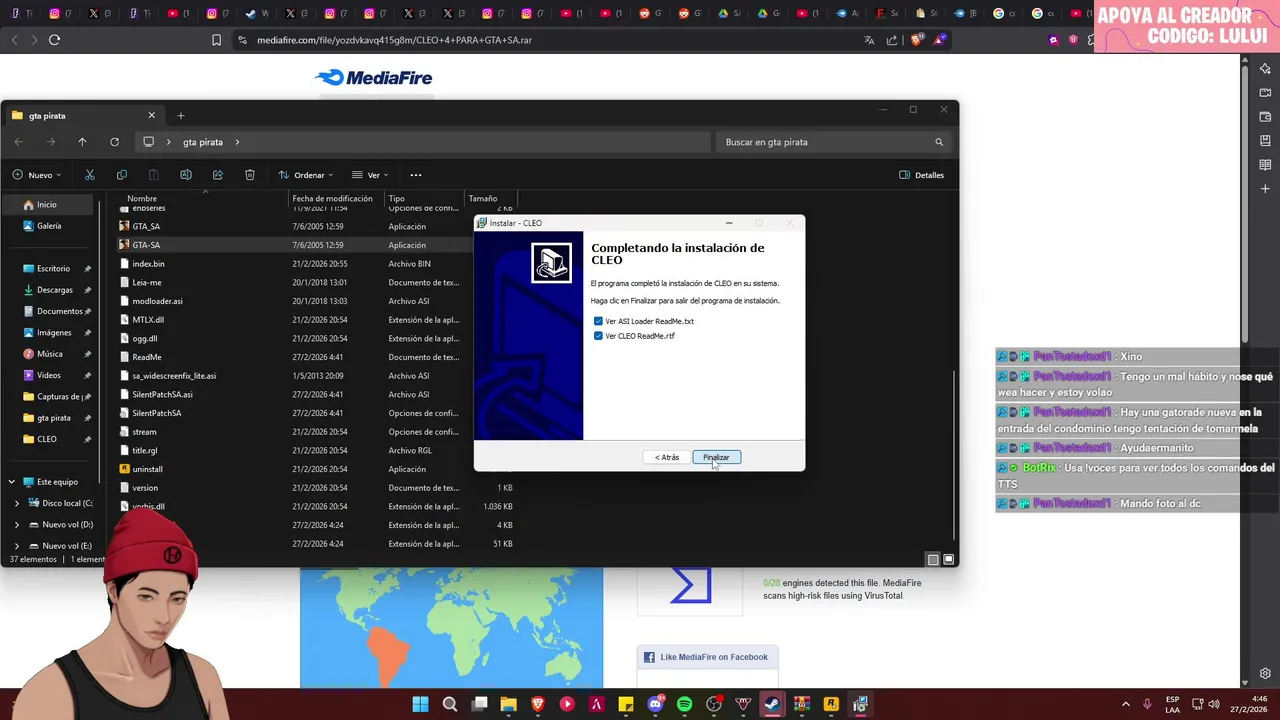Click the browser reload button
Screen dimensions: 1280x720
click(54, 40)
